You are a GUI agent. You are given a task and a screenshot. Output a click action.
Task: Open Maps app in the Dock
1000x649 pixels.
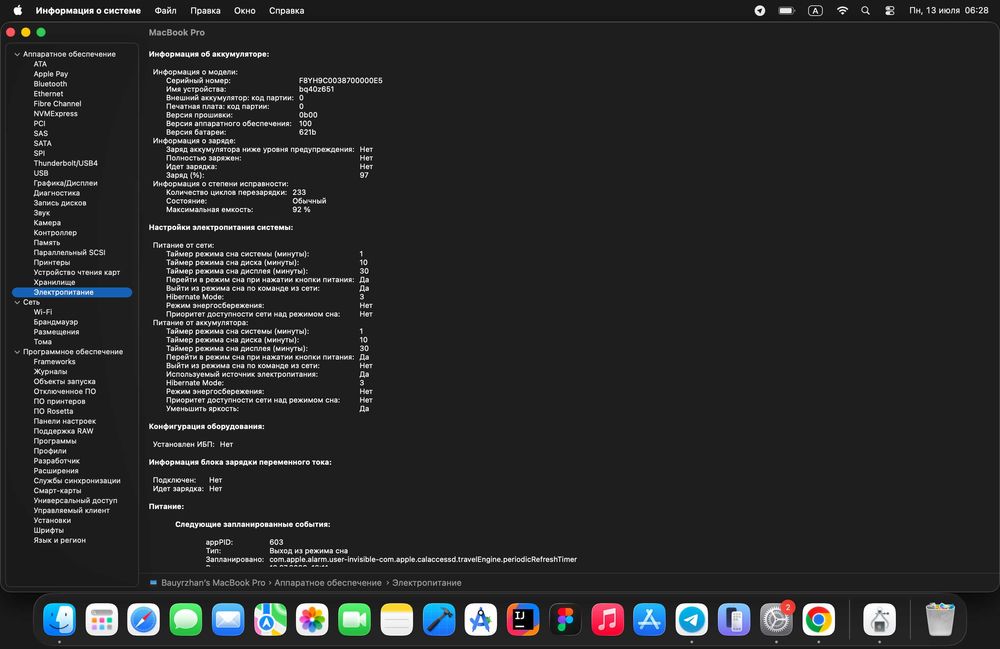coord(270,619)
